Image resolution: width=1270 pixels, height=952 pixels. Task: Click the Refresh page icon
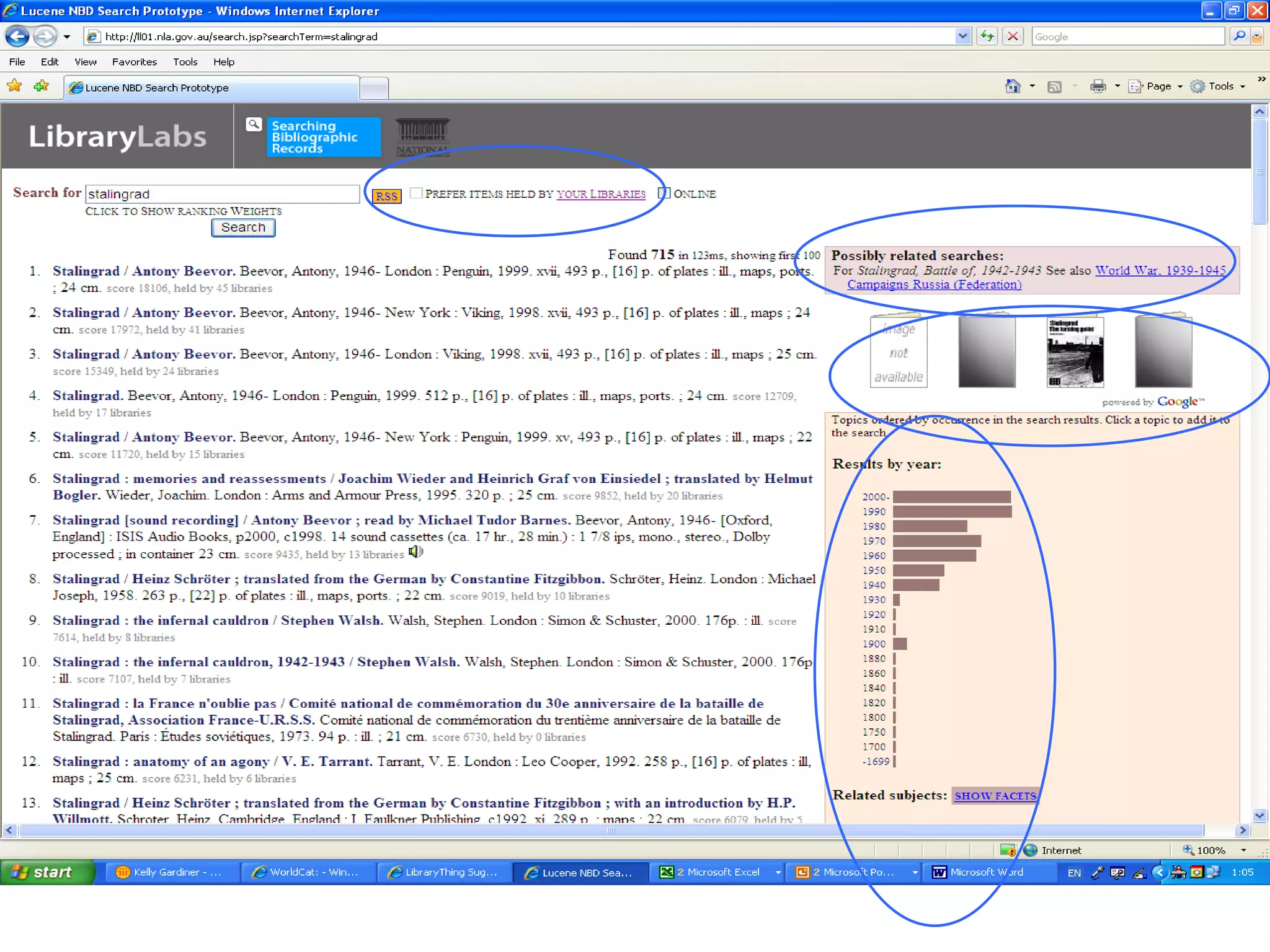(x=987, y=37)
